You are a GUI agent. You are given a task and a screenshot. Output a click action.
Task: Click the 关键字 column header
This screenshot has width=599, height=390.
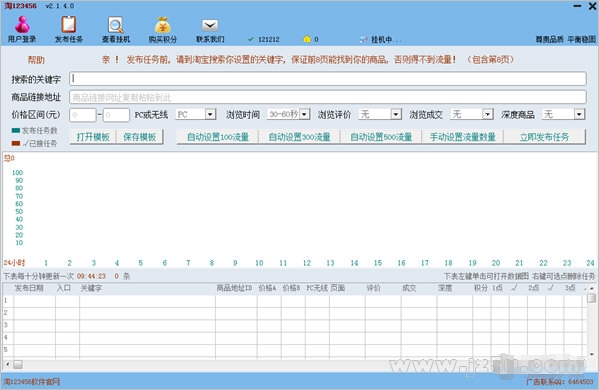point(91,288)
